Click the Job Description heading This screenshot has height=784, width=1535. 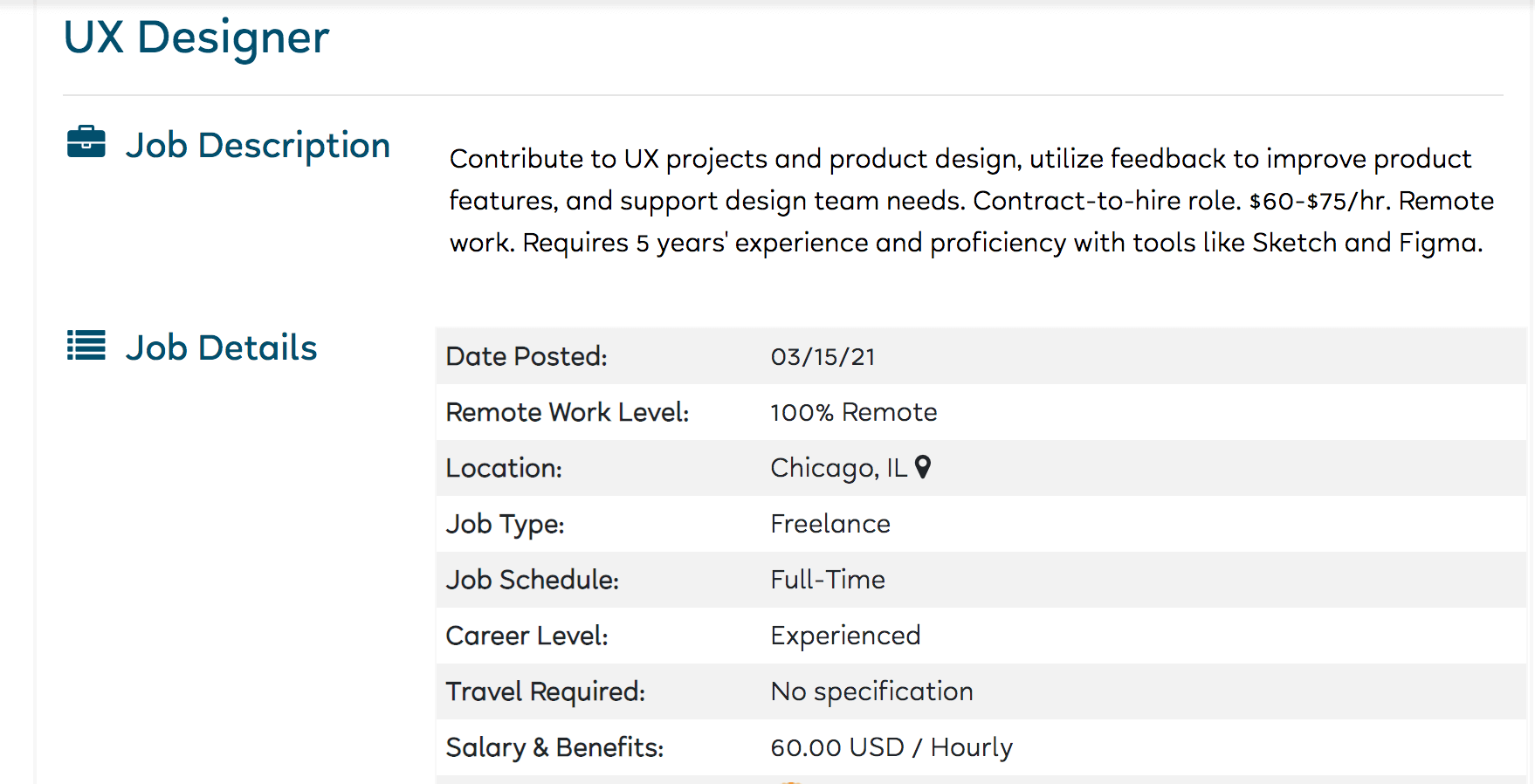click(x=258, y=146)
